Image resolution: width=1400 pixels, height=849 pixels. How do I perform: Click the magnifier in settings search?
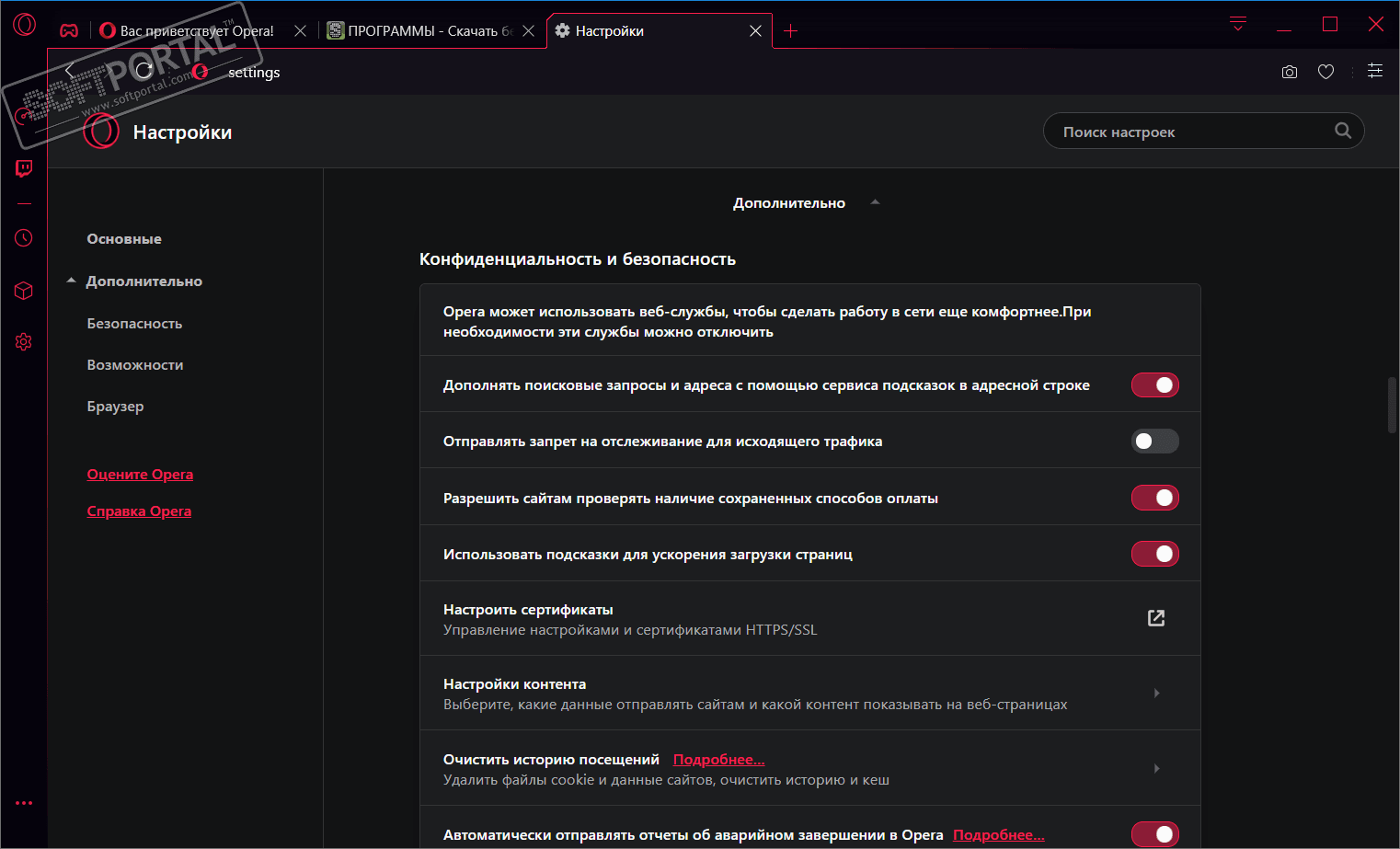1343,131
